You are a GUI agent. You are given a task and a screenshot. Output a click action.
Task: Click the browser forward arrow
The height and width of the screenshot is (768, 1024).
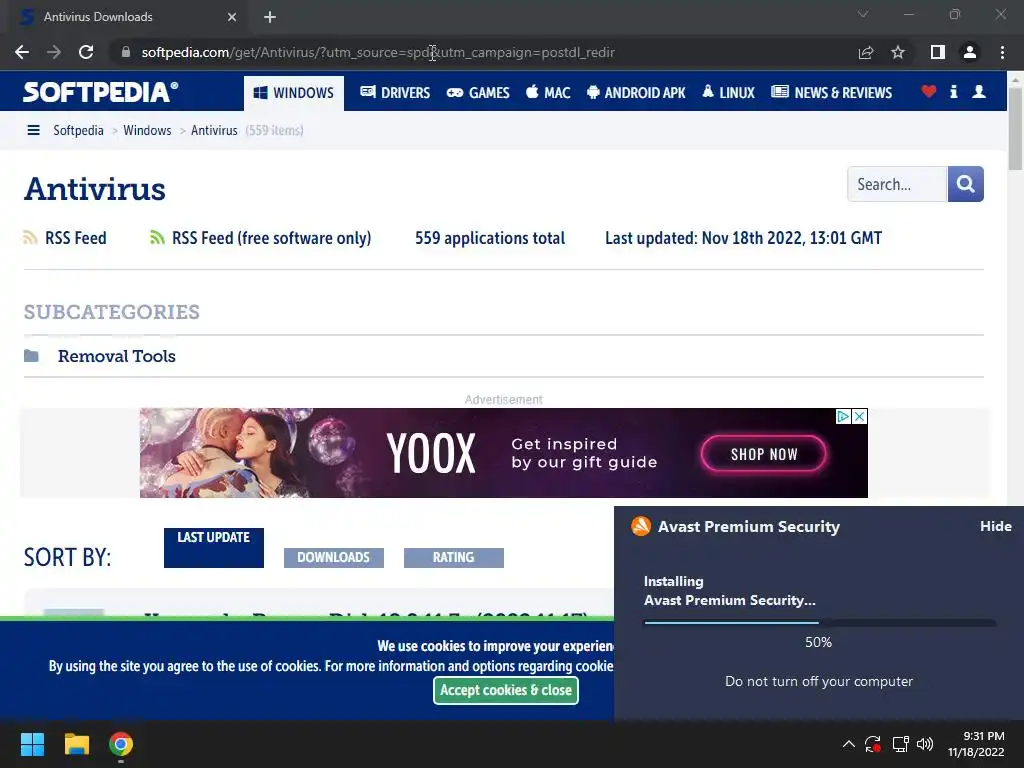pyautogui.click(x=54, y=52)
